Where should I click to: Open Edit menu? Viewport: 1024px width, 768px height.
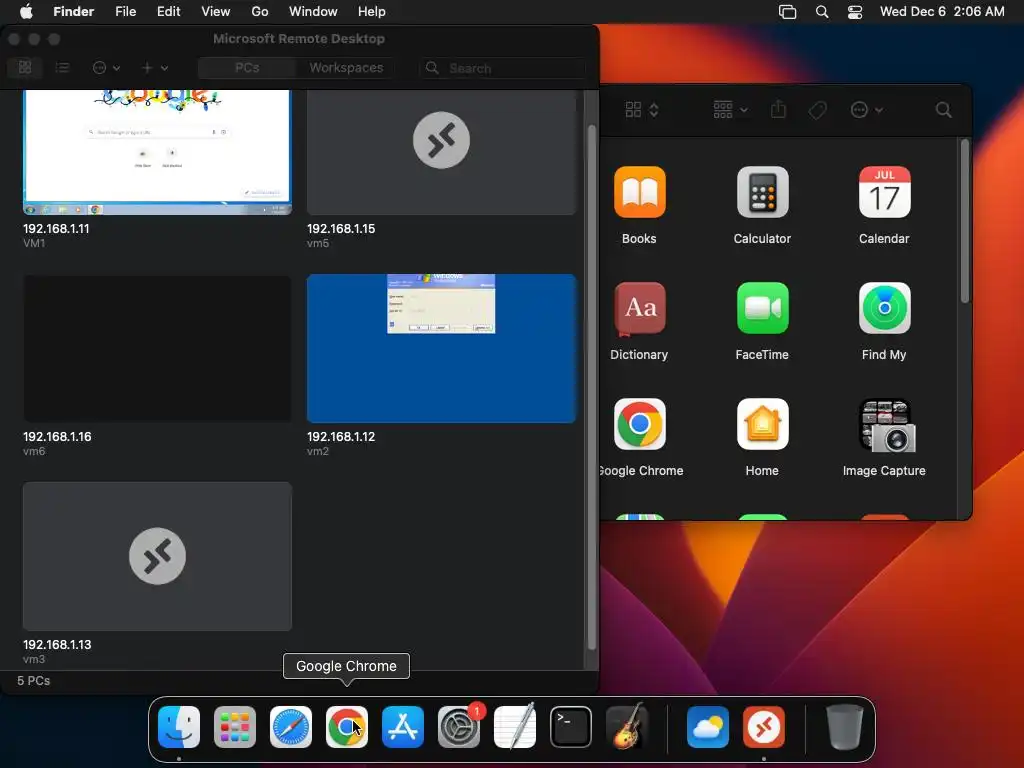coord(168,11)
